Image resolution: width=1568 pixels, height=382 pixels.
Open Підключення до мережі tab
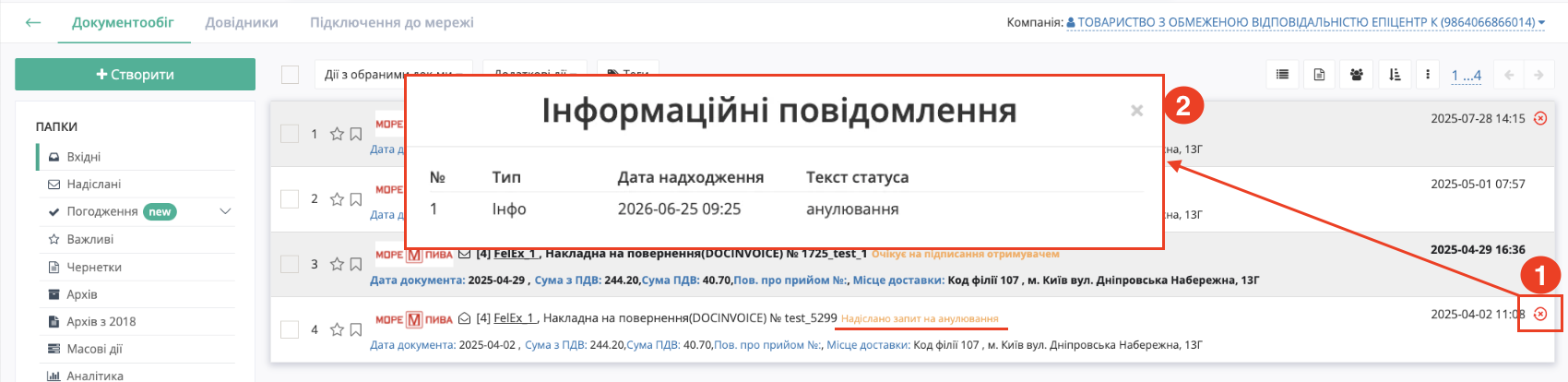click(392, 22)
